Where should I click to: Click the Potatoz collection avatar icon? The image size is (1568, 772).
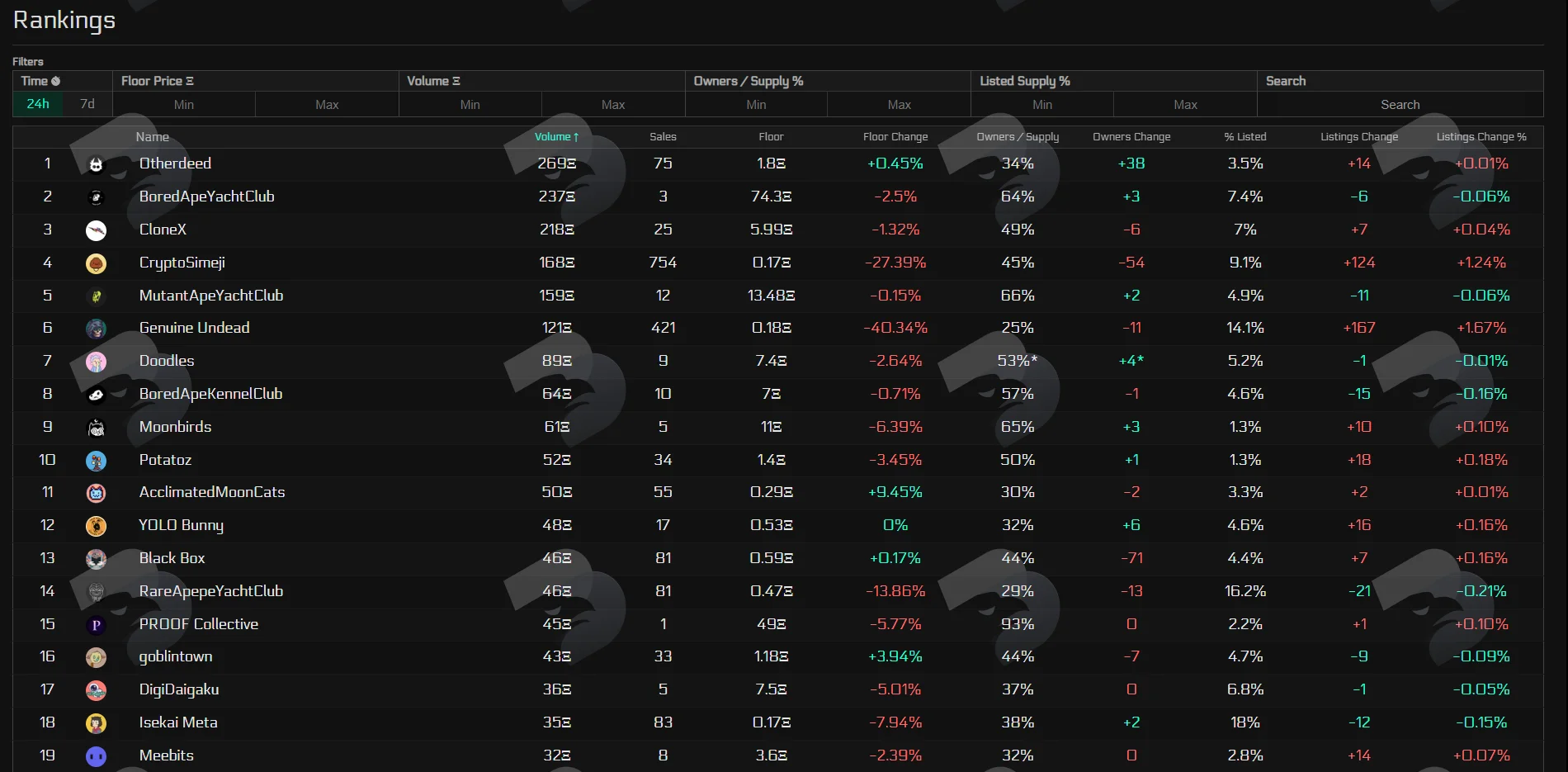pos(97,461)
